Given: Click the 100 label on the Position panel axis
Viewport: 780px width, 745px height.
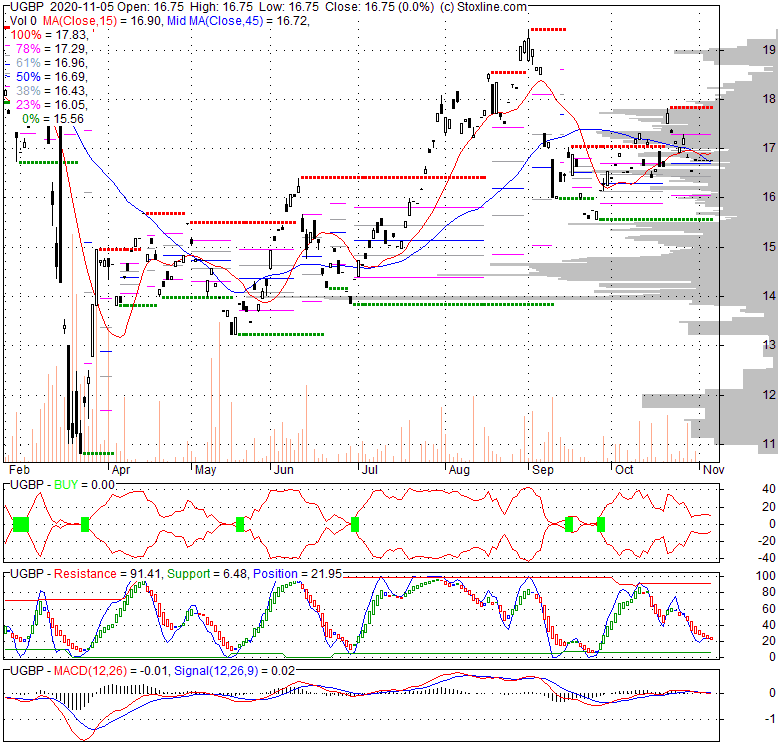Looking at the screenshot, I should click(x=766, y=576).
